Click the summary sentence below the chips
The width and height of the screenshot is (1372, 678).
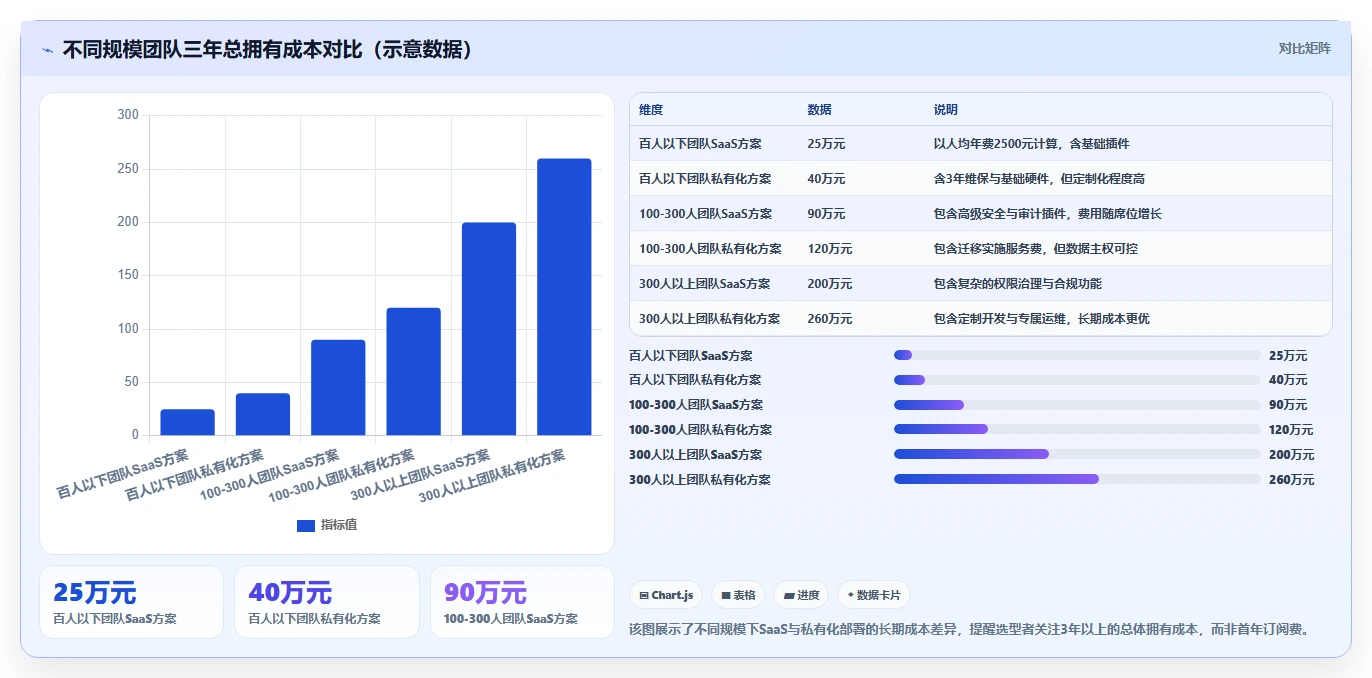969,629
